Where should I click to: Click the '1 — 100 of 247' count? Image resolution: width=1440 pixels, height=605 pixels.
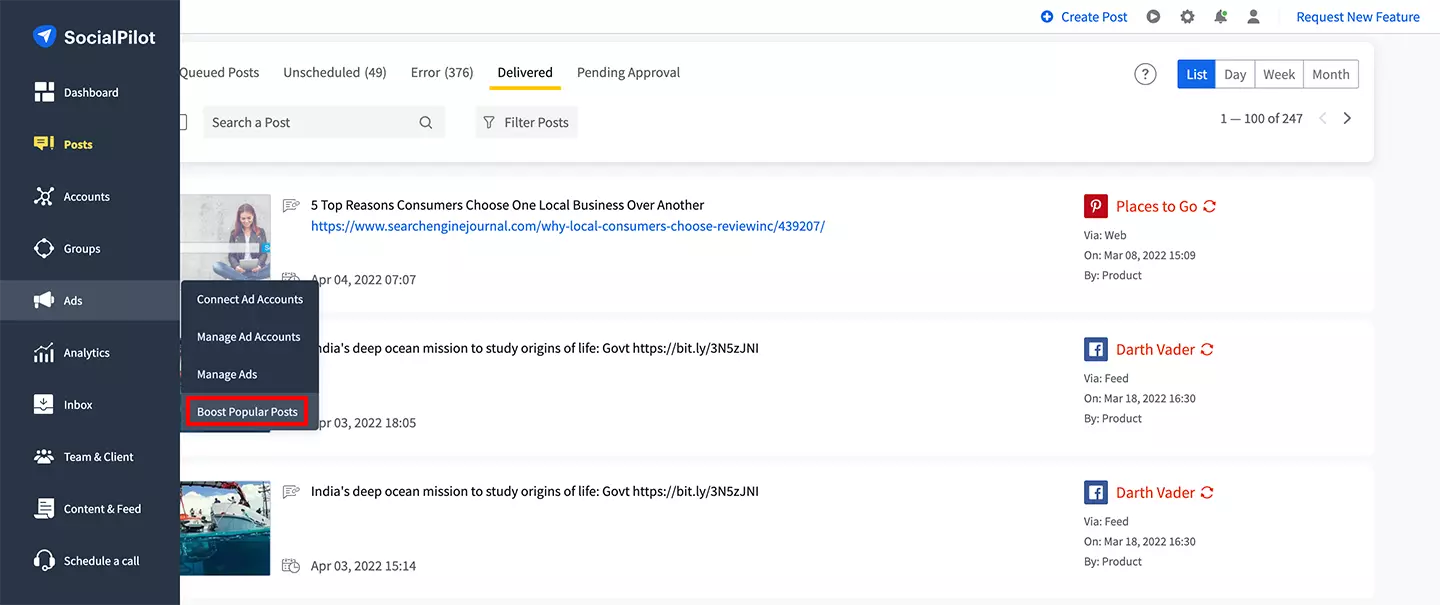coord(1261,118)
